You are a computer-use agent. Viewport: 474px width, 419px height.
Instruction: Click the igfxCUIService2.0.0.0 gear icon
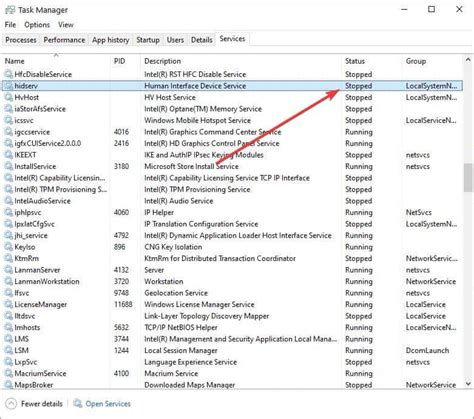(8, 143)
